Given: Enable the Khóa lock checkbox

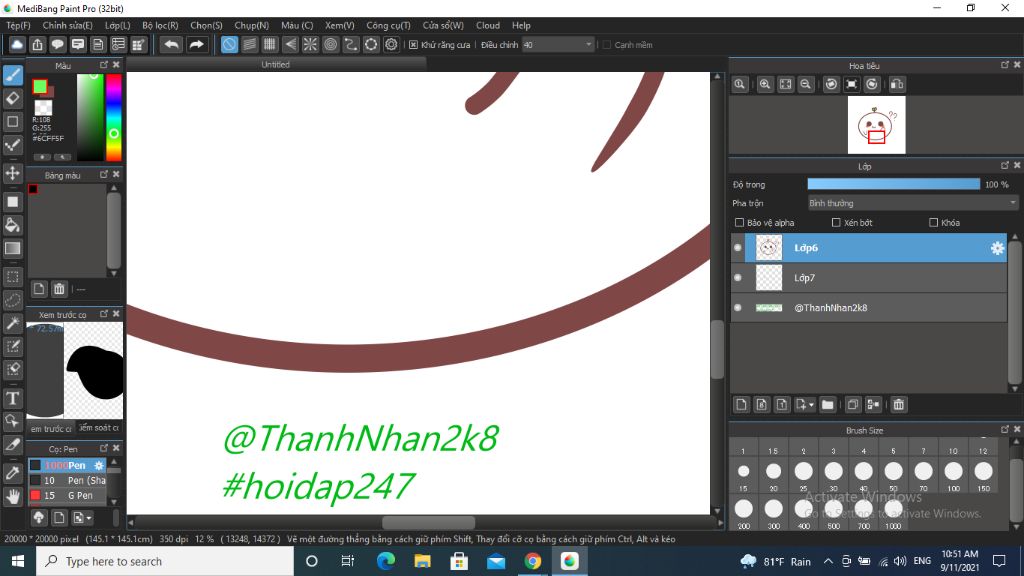Looking at the screenshot, I should [933, 223].
